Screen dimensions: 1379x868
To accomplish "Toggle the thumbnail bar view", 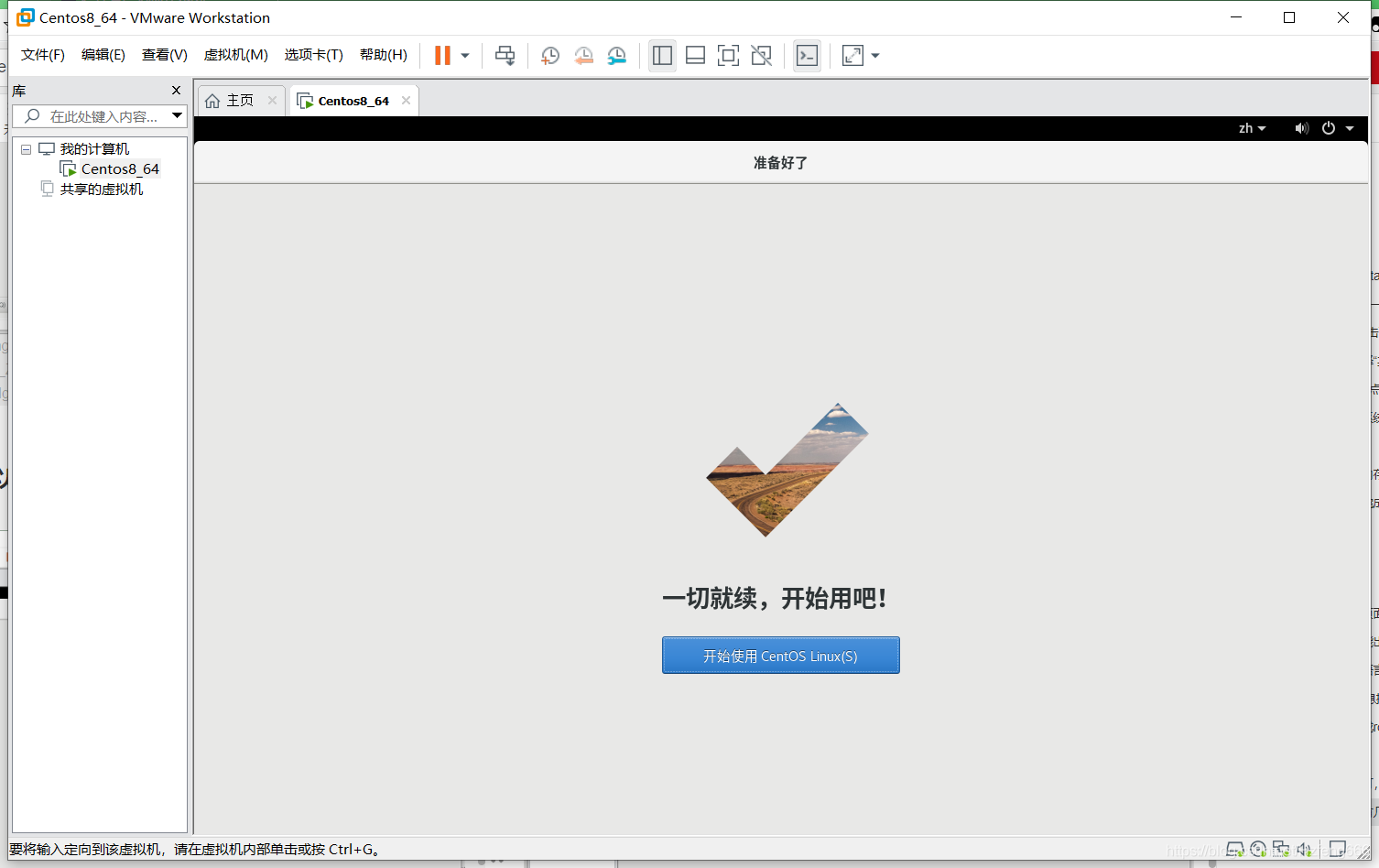I will pyautogui.click(x=695, y=56).
